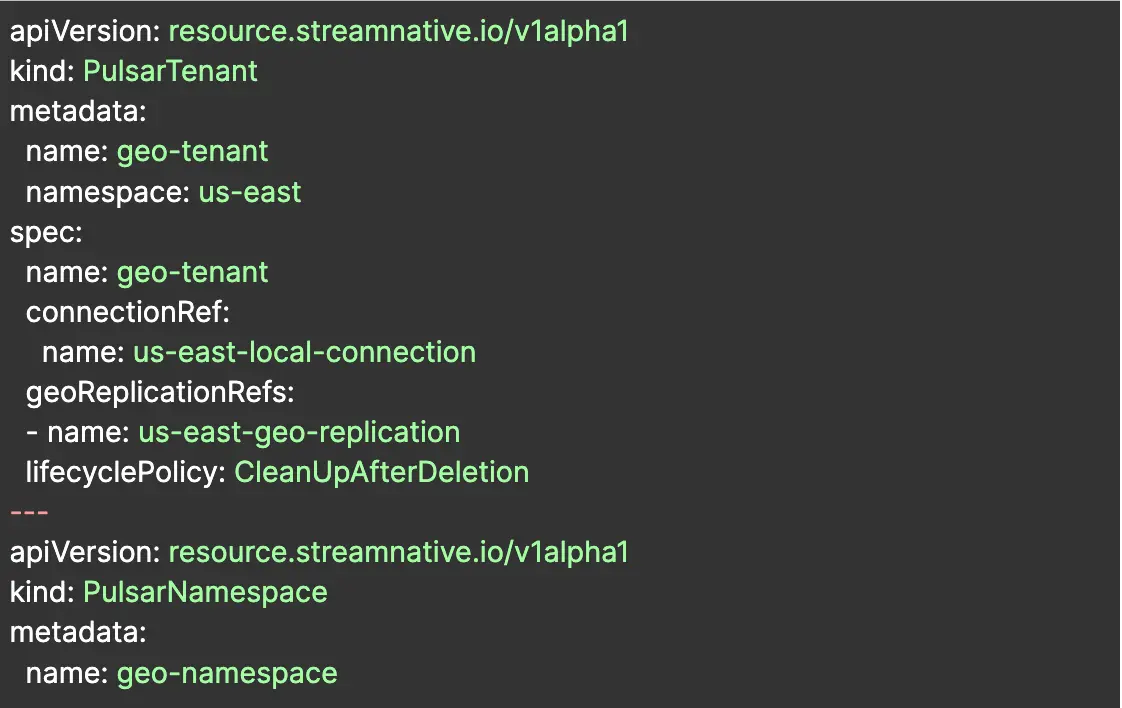The height and width of the screenshot is (708, 1122).
Task: Click the geoReplicationRefs key
Action: tap(160, 392)
